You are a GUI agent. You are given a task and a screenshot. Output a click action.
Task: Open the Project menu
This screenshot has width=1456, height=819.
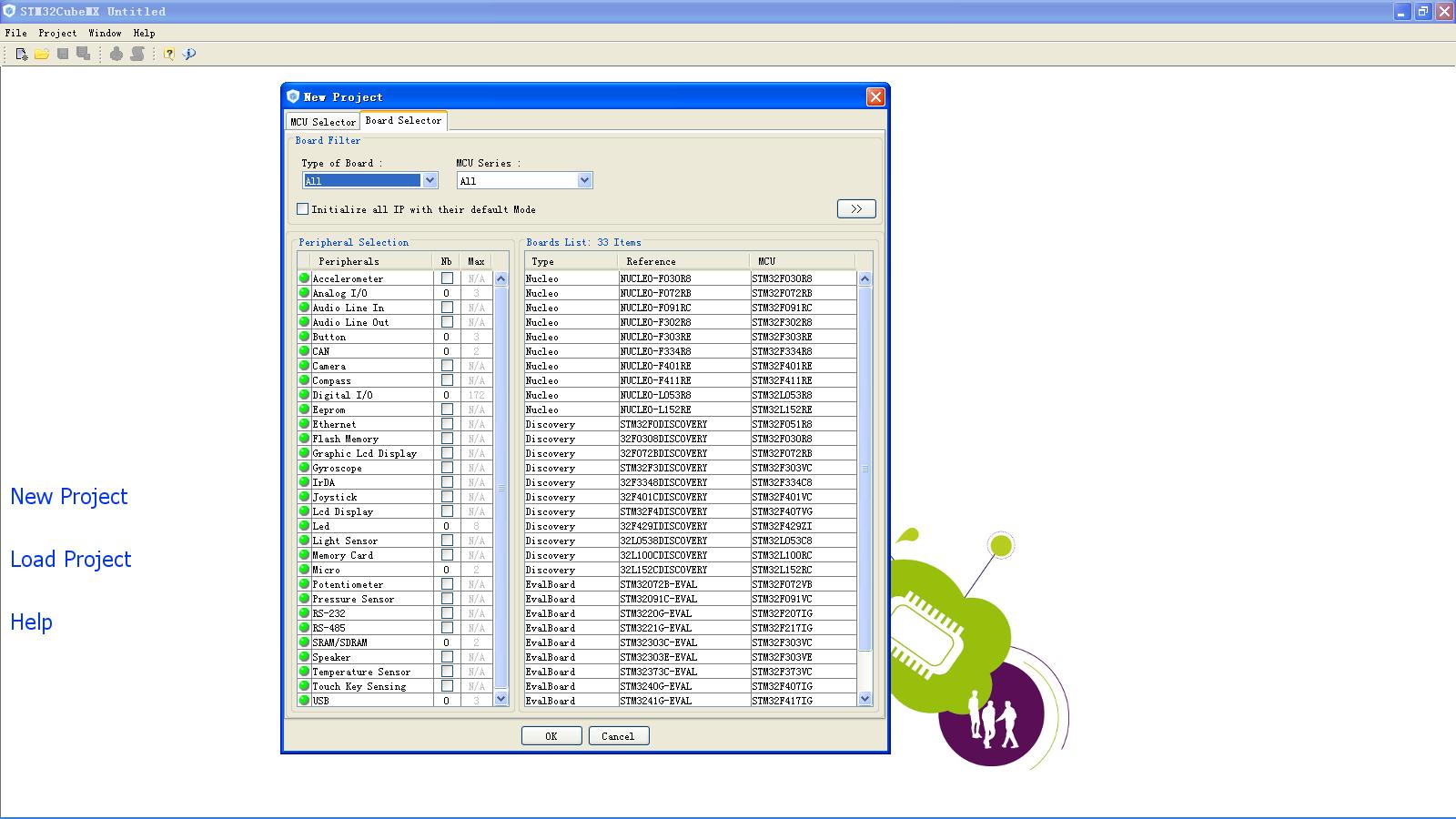point(57,33)
